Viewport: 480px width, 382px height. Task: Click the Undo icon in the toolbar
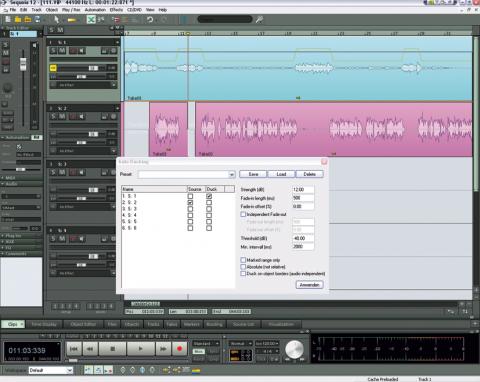[150, 19]
